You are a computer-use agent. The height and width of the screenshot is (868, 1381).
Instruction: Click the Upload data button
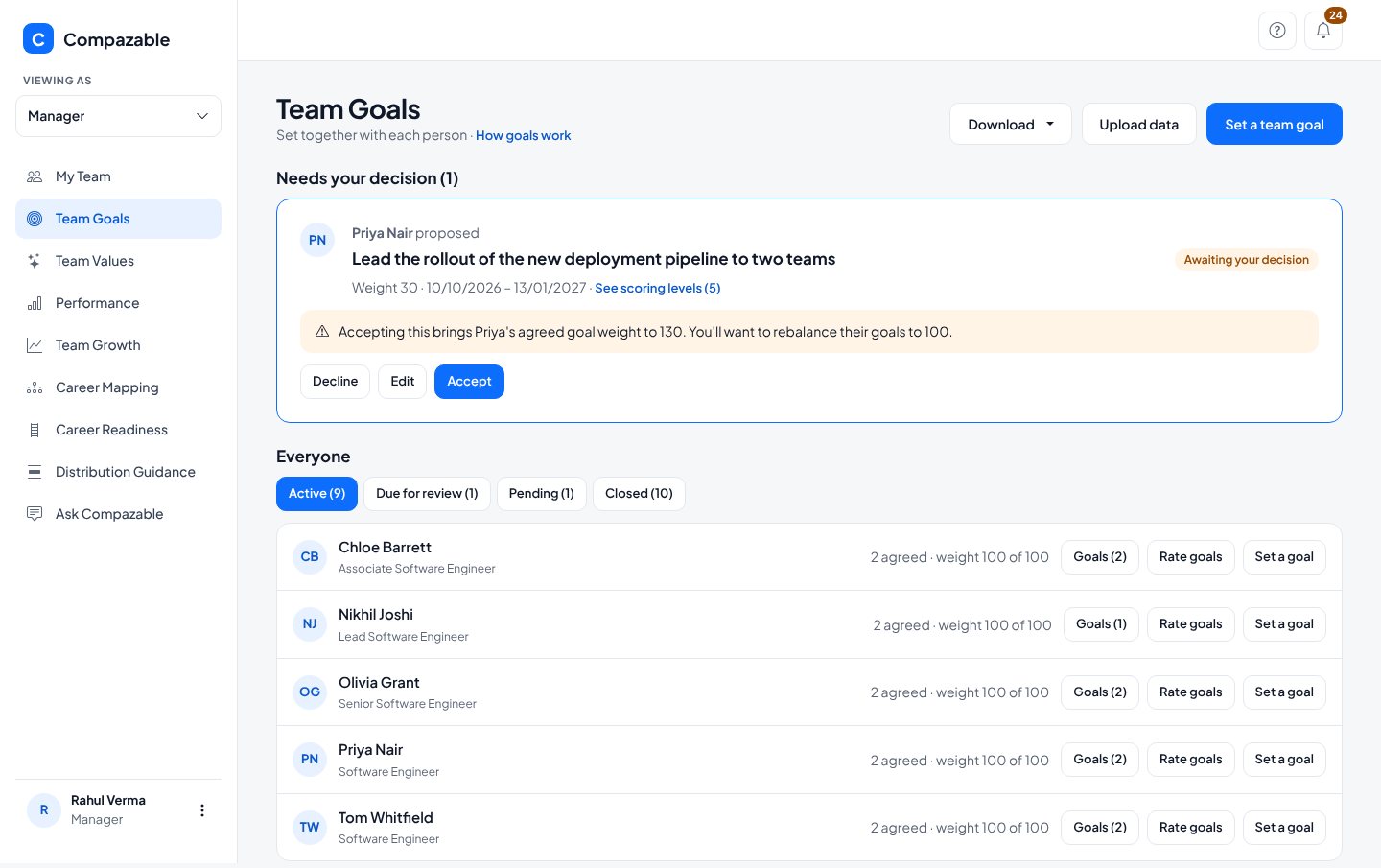tap(1139, 124)
